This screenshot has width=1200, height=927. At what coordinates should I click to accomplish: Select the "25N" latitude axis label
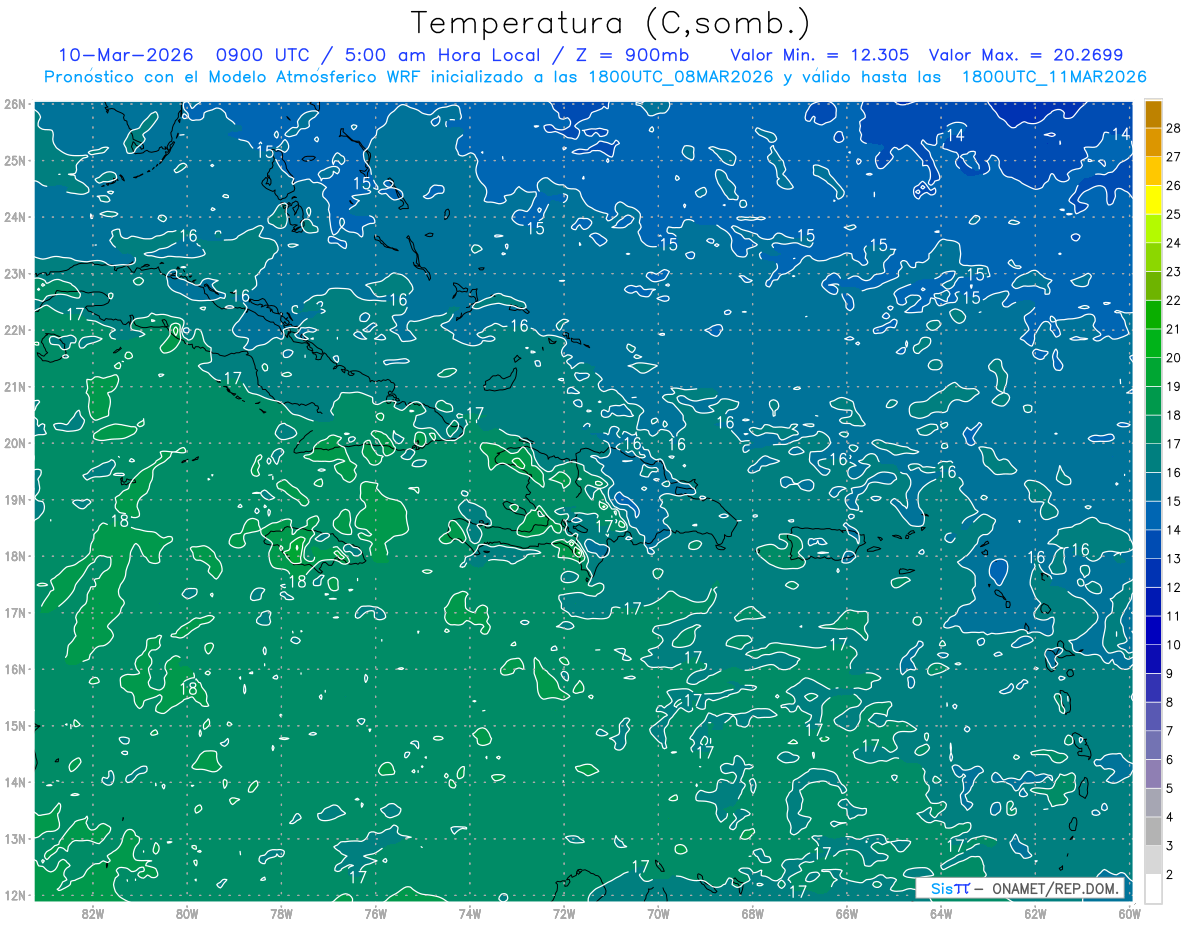(15, 160)
